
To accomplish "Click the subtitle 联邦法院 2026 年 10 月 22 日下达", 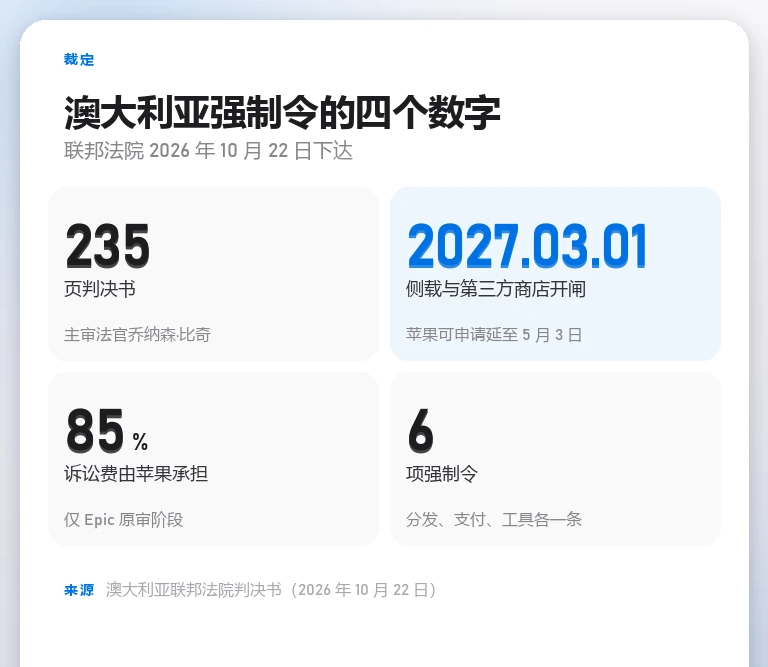I will click(x=208, y=151).
